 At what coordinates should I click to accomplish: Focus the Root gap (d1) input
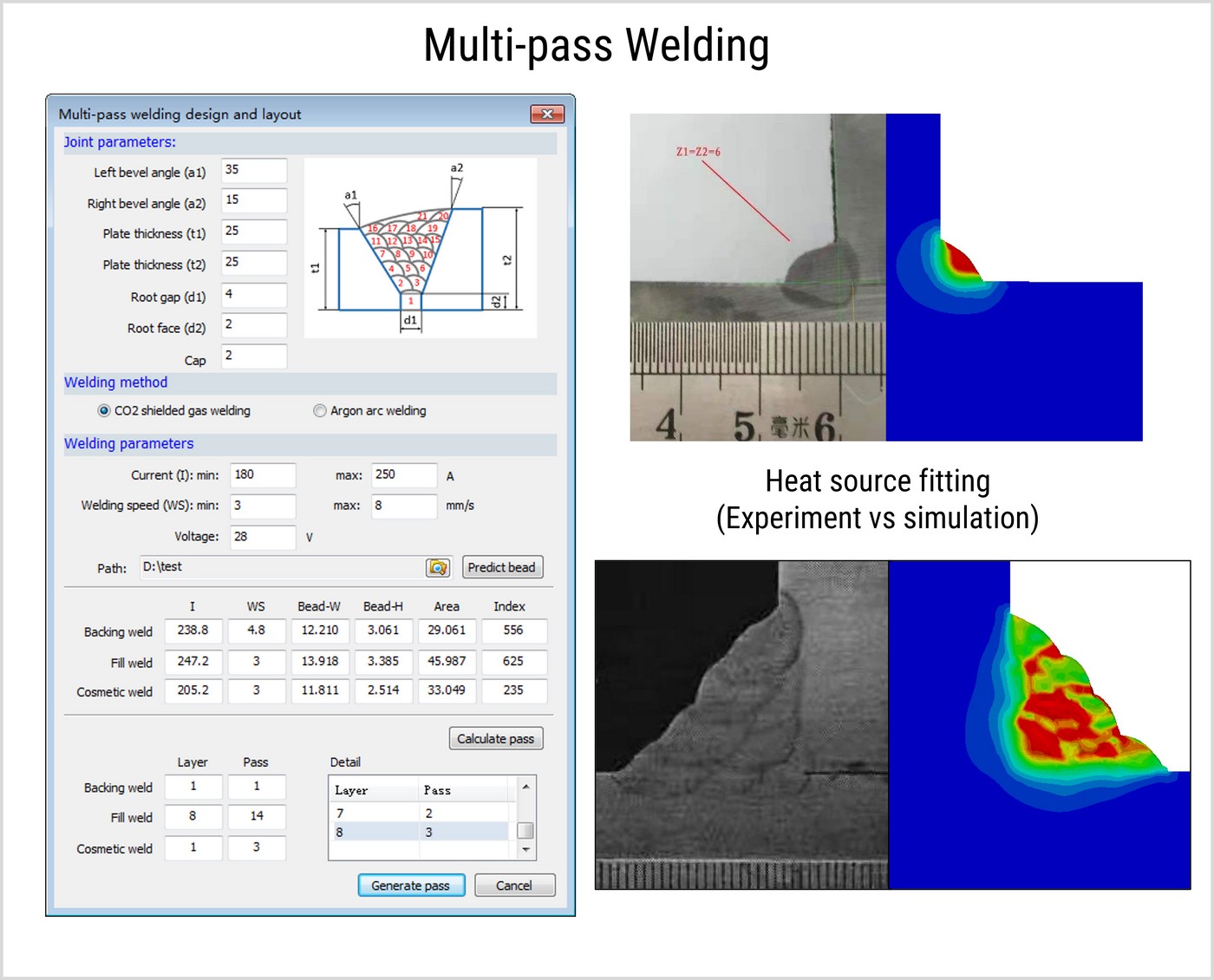(254, 295)
